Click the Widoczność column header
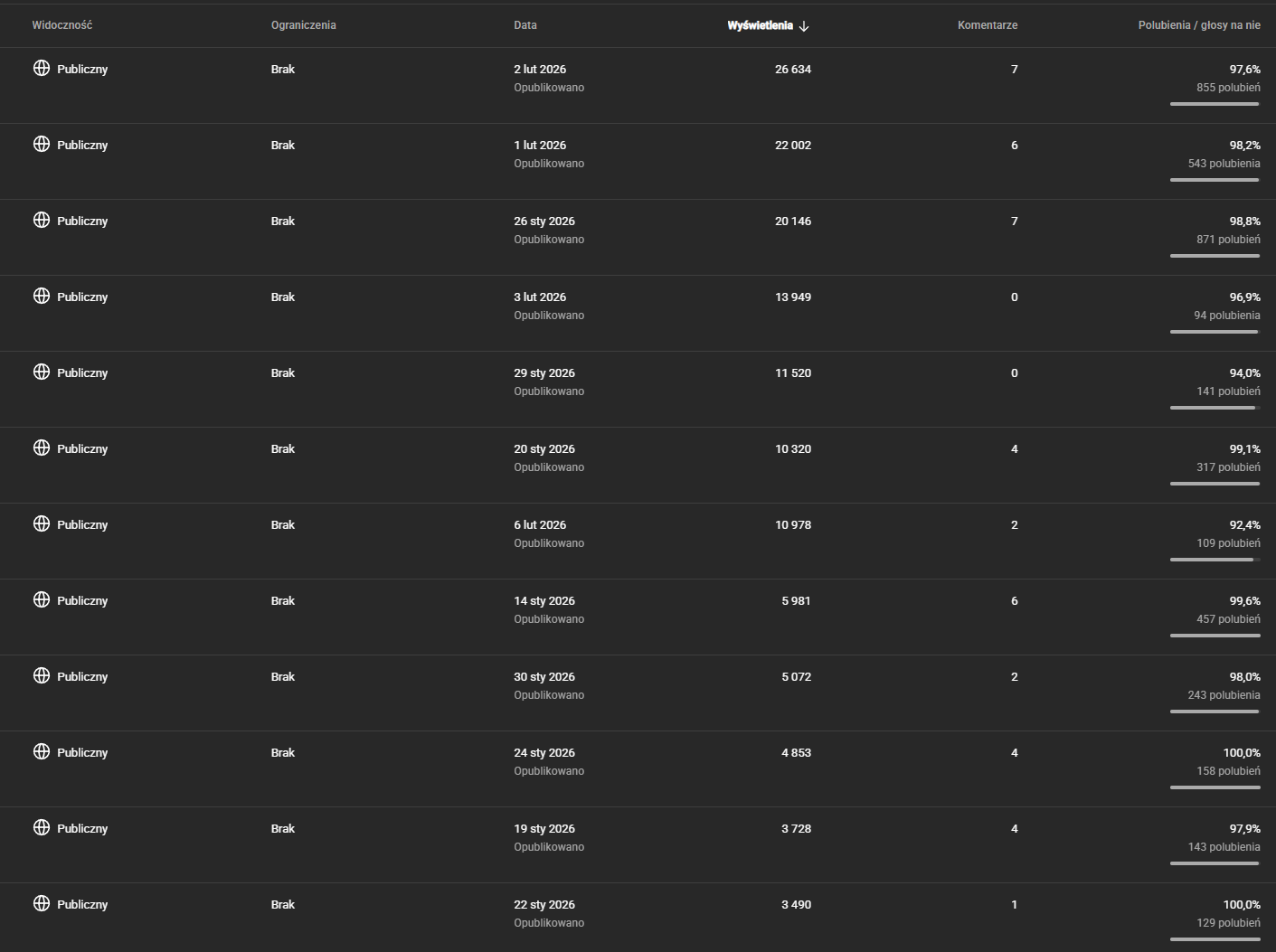 point(62,25)
